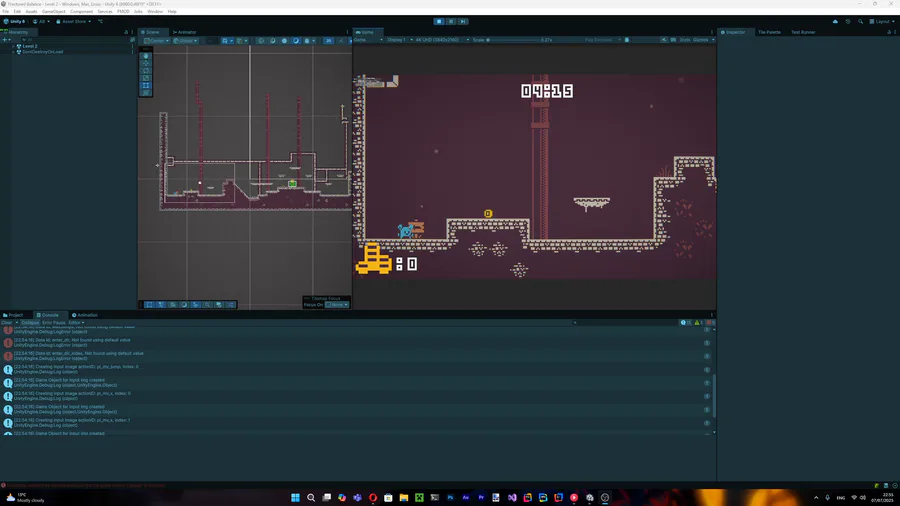The width and height of the screenshot is (900, 506).
Task: Open the Global rotation mode dropdown
Action: click(x=185, y=41)
